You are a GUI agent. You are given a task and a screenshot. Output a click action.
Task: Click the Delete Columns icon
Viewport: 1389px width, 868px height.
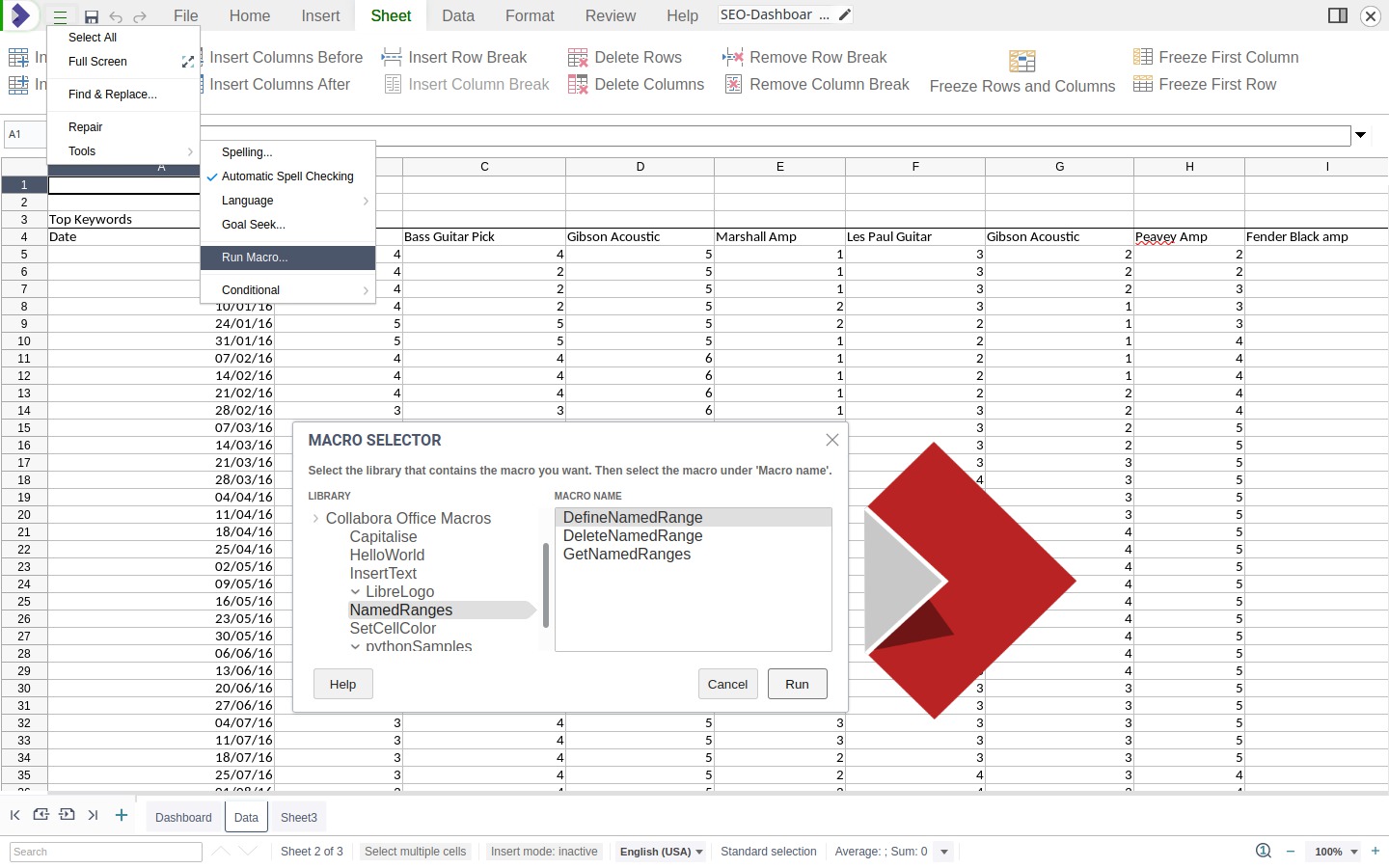[578, 85]
